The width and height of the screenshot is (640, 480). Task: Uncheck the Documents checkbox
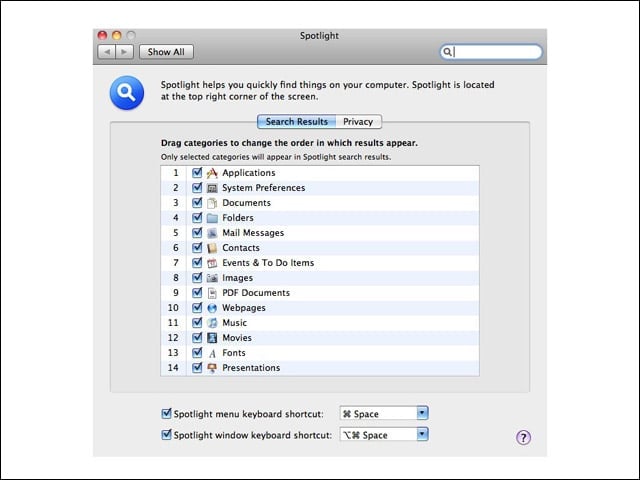197,202
